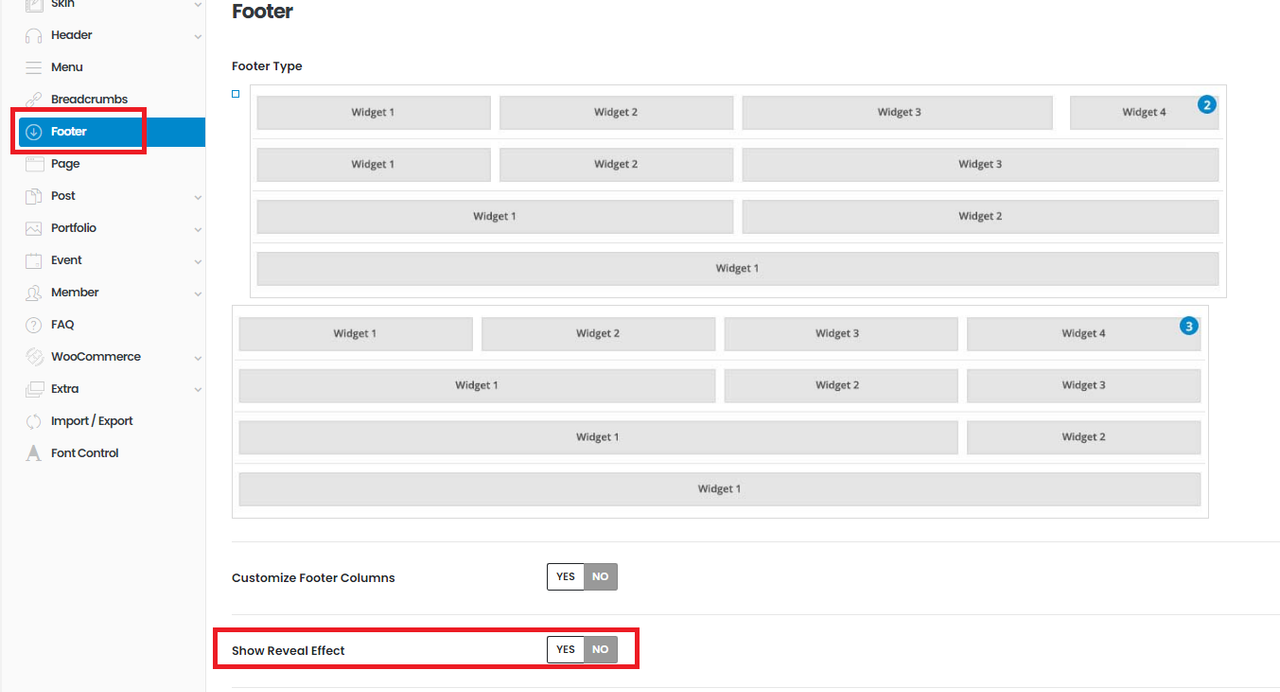The image size is (1280, 692).
Task: Click the Member person icon
Action: click(34, 292)
